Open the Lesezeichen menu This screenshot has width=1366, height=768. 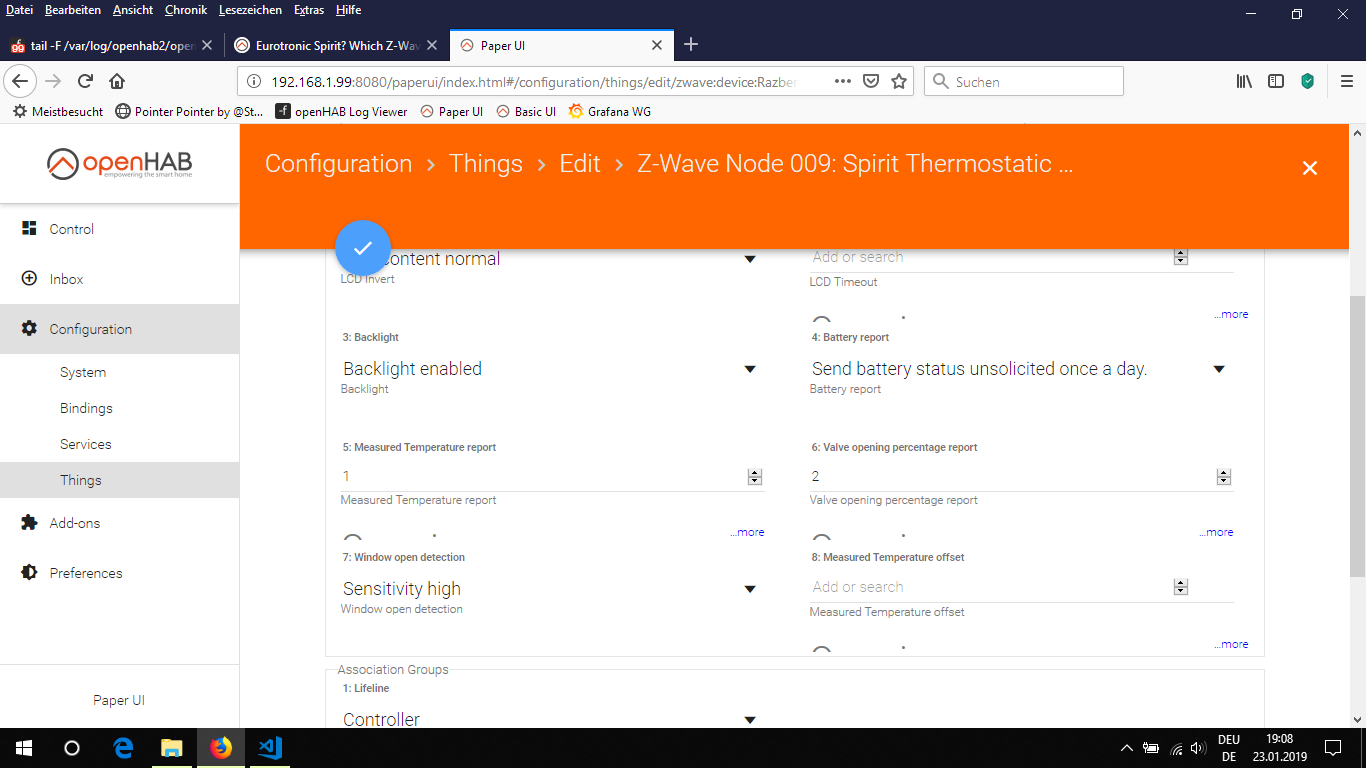250,10
